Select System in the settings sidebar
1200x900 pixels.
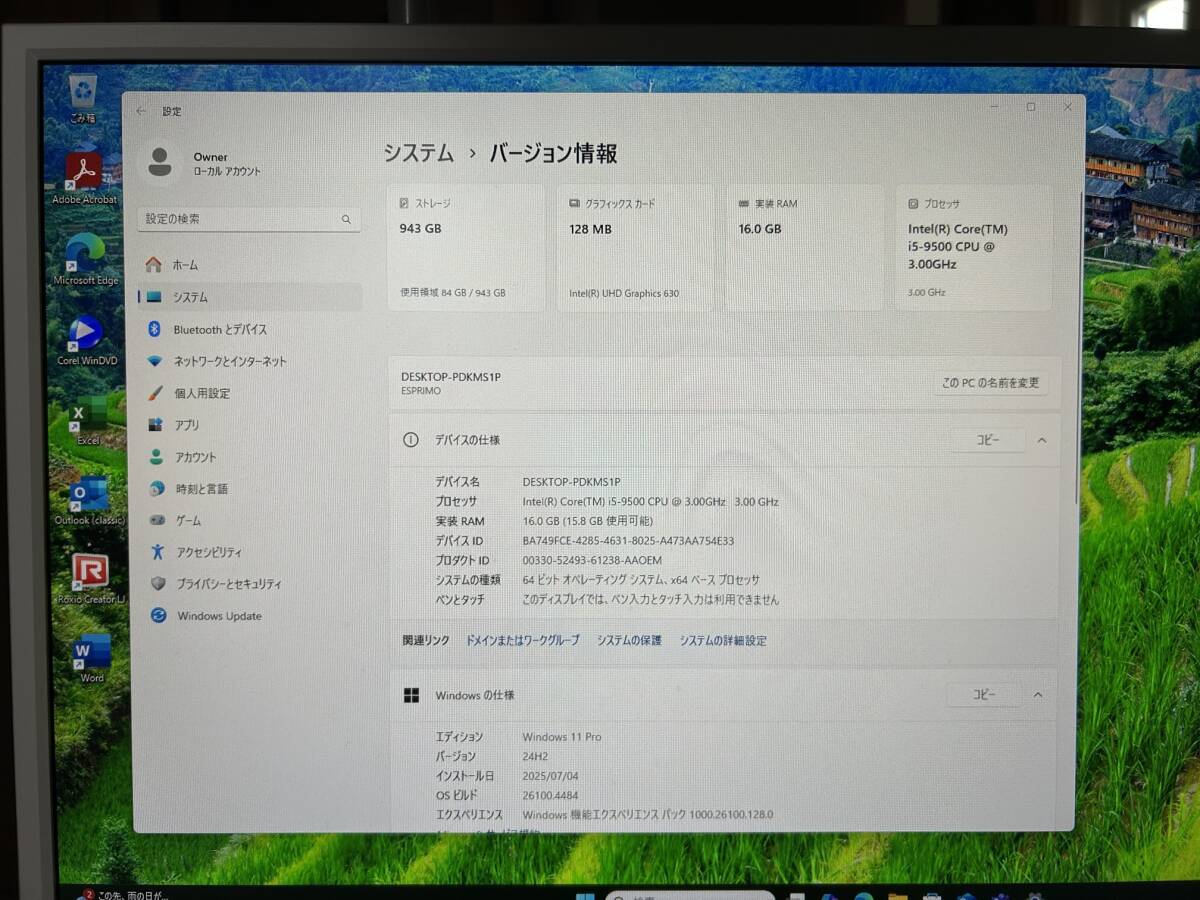tap(250, 297)
